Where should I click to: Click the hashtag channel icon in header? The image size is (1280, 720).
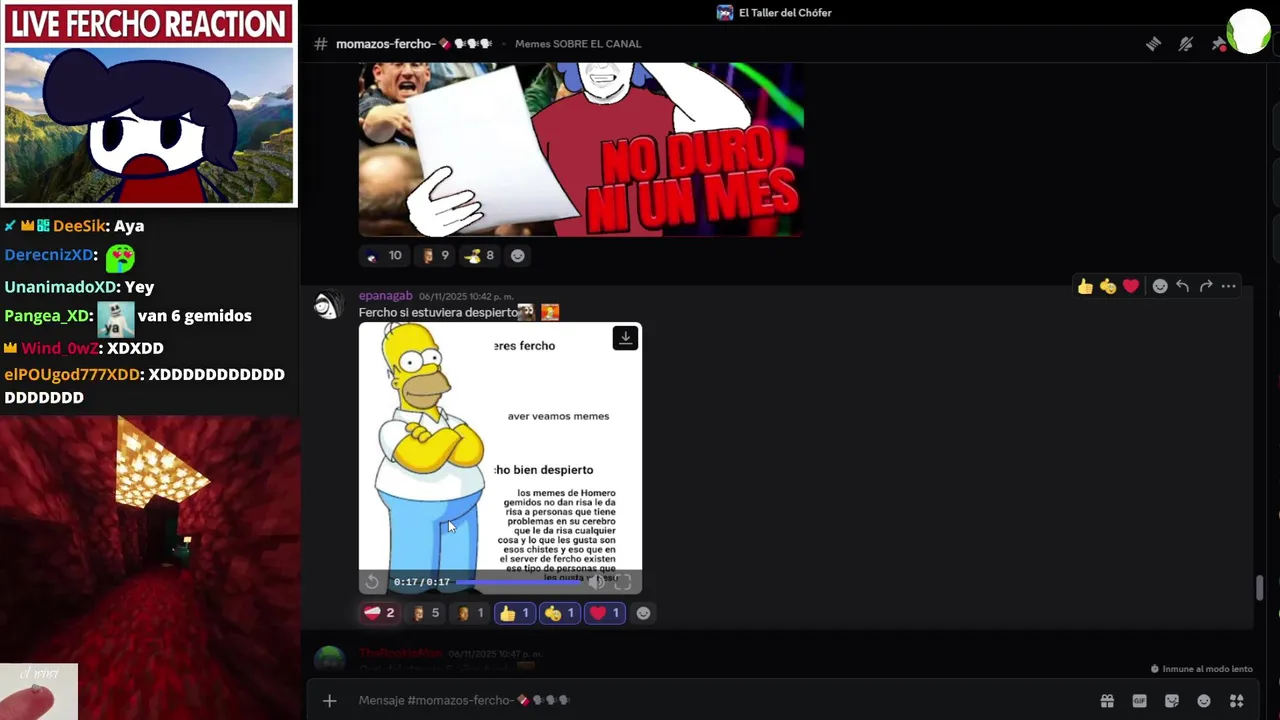click(321, 44)
